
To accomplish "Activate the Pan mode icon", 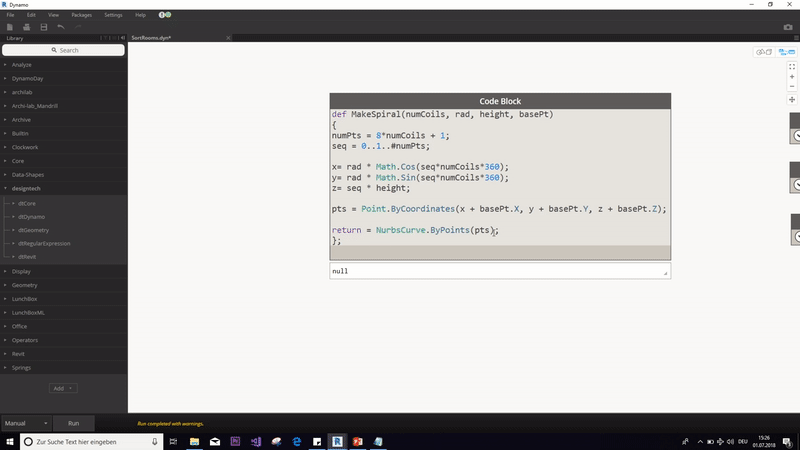I will pos(792,100).
